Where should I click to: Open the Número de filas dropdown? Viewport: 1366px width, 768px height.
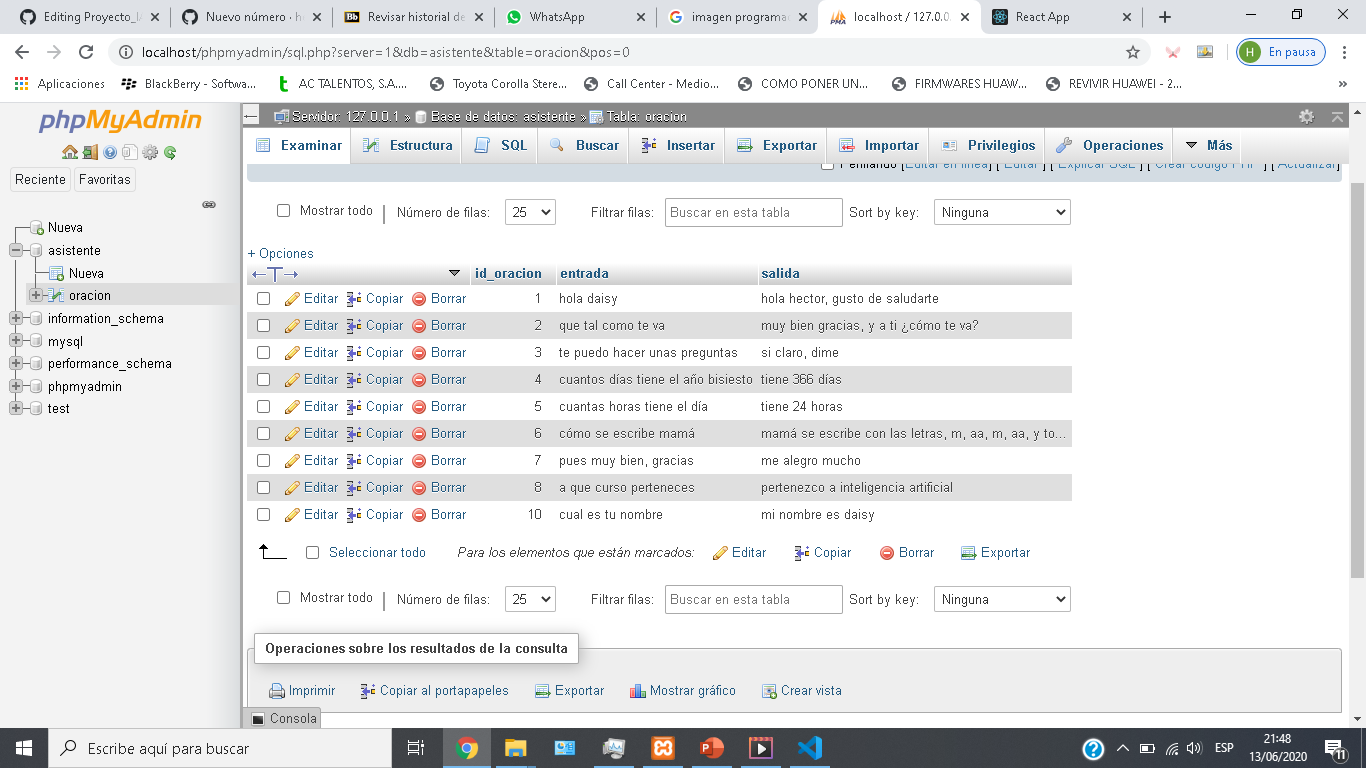[x=529, y=211]
